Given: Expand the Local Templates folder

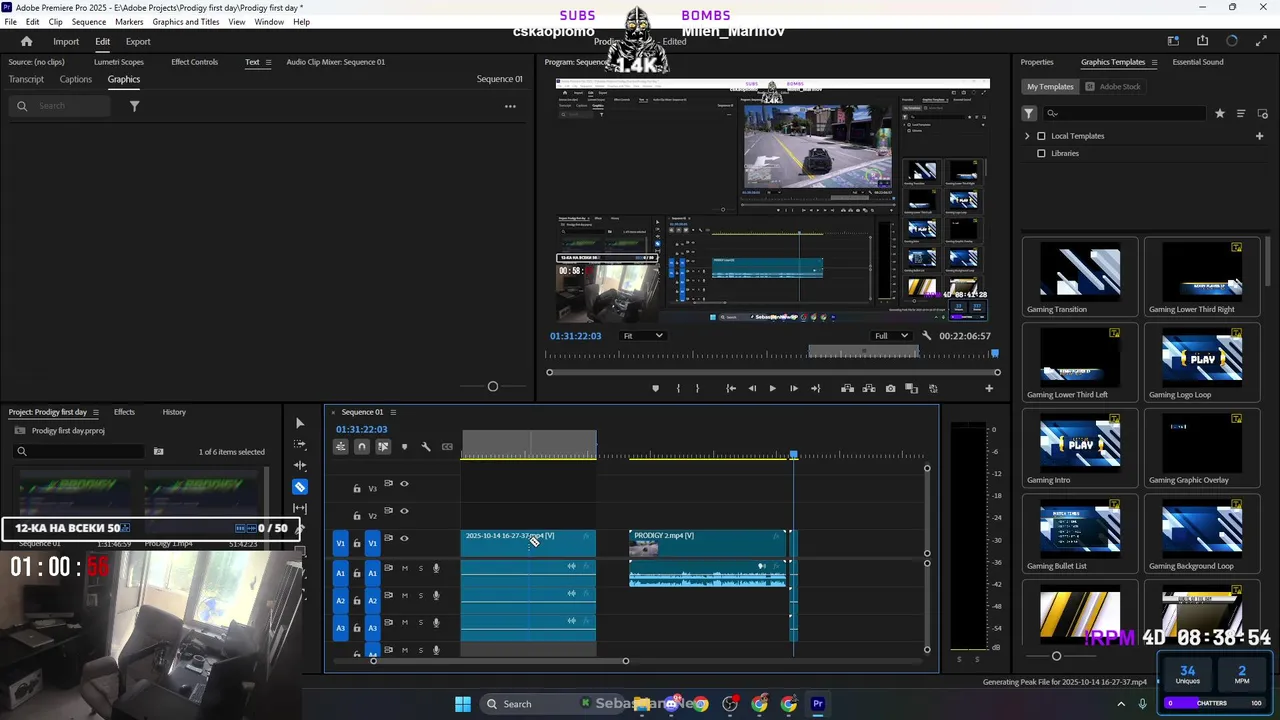Looking at the screenshot, I should pyautogui.click(x=1027, y=136).
